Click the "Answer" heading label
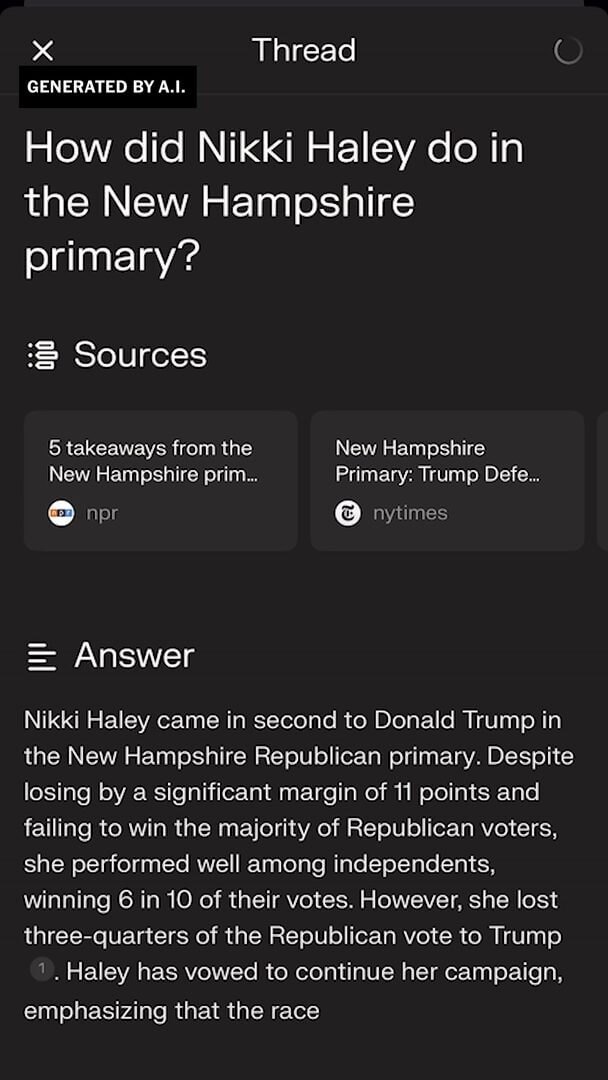 click(x=134, y=656)
